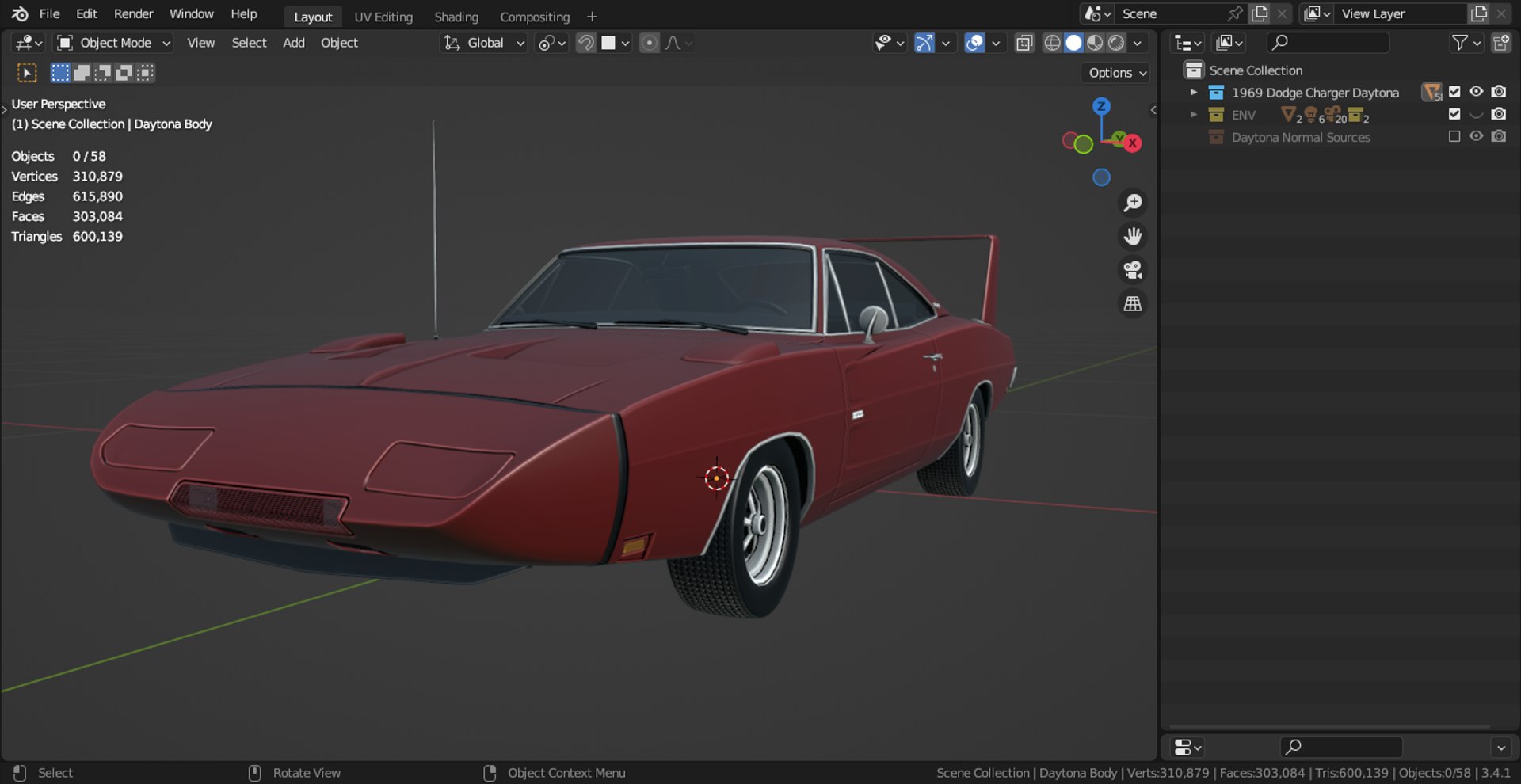Expand the ENV collection

click(1194, 115)
